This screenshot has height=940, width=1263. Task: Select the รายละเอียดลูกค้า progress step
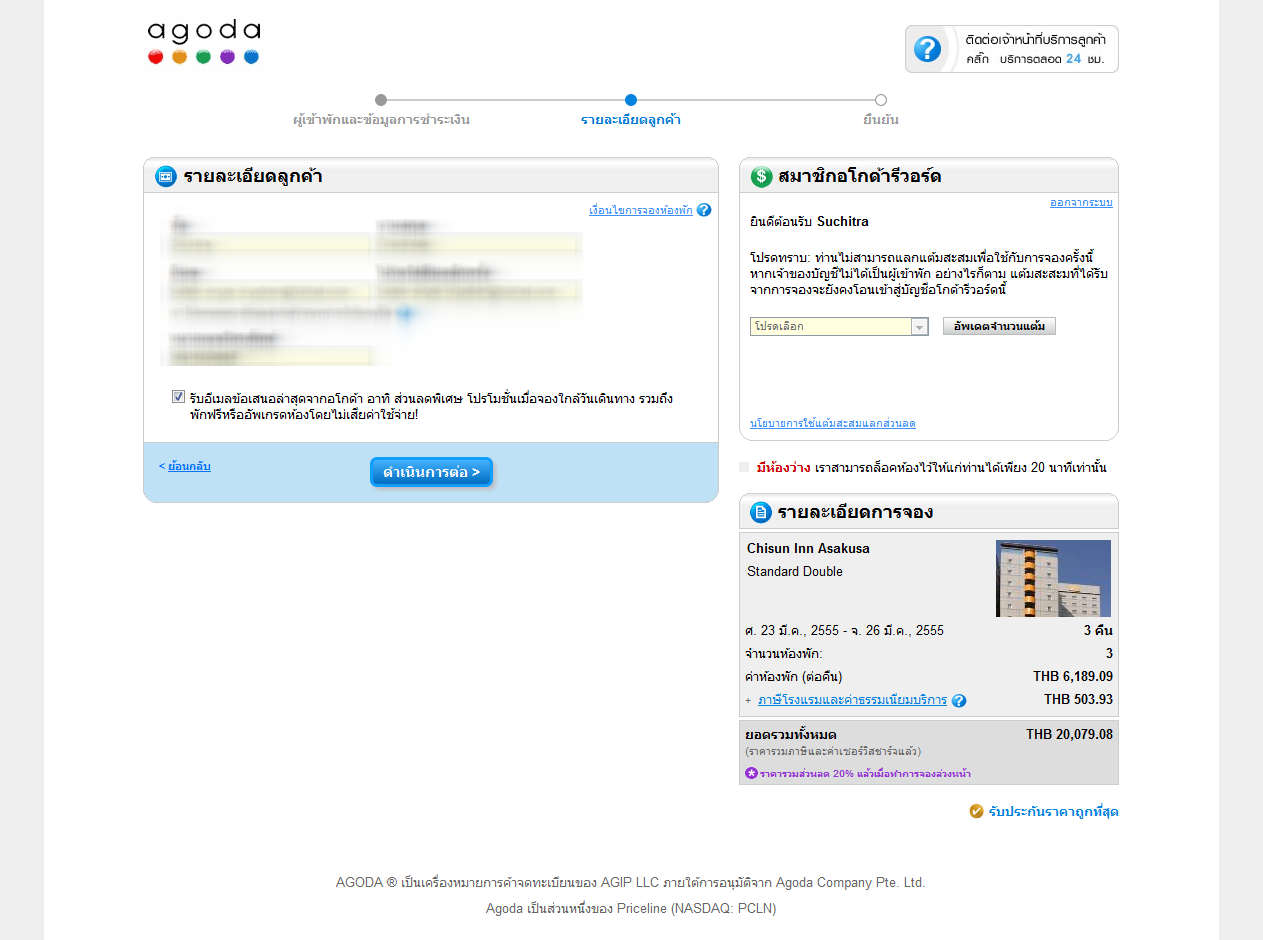coord(631,111)
